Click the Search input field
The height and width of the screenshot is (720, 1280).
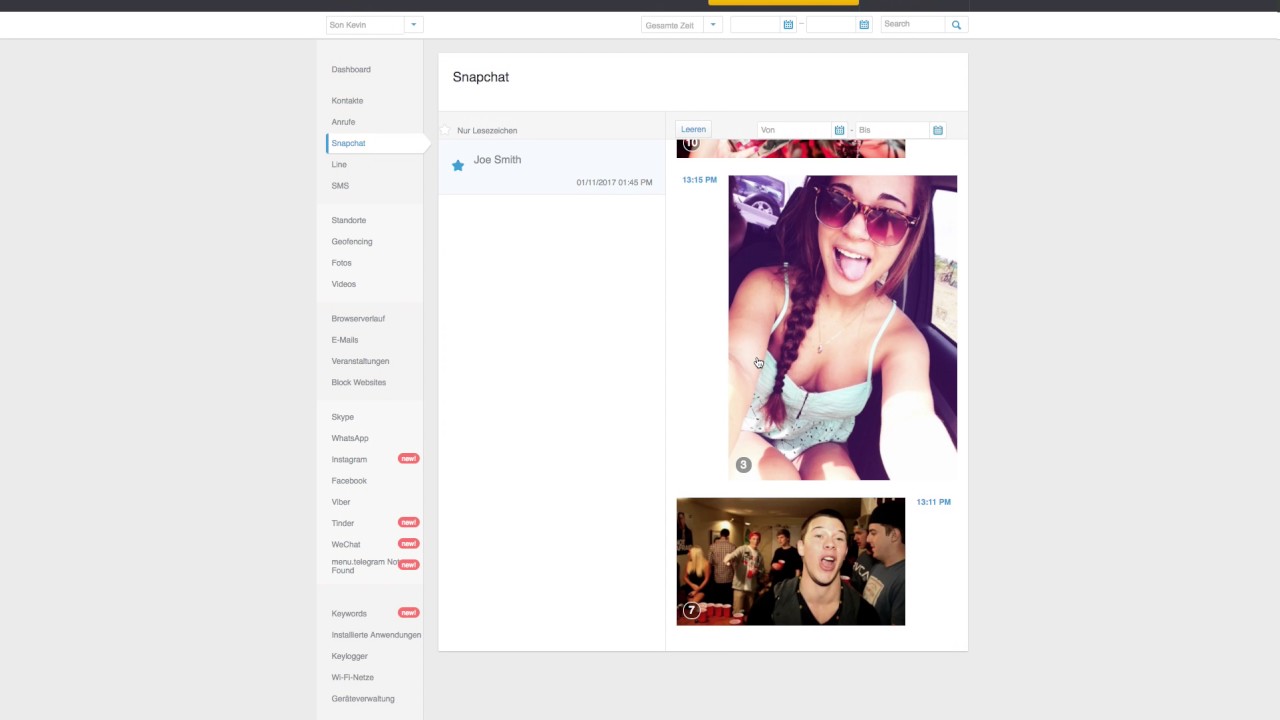pyautogui.click(x=913, y=24)
